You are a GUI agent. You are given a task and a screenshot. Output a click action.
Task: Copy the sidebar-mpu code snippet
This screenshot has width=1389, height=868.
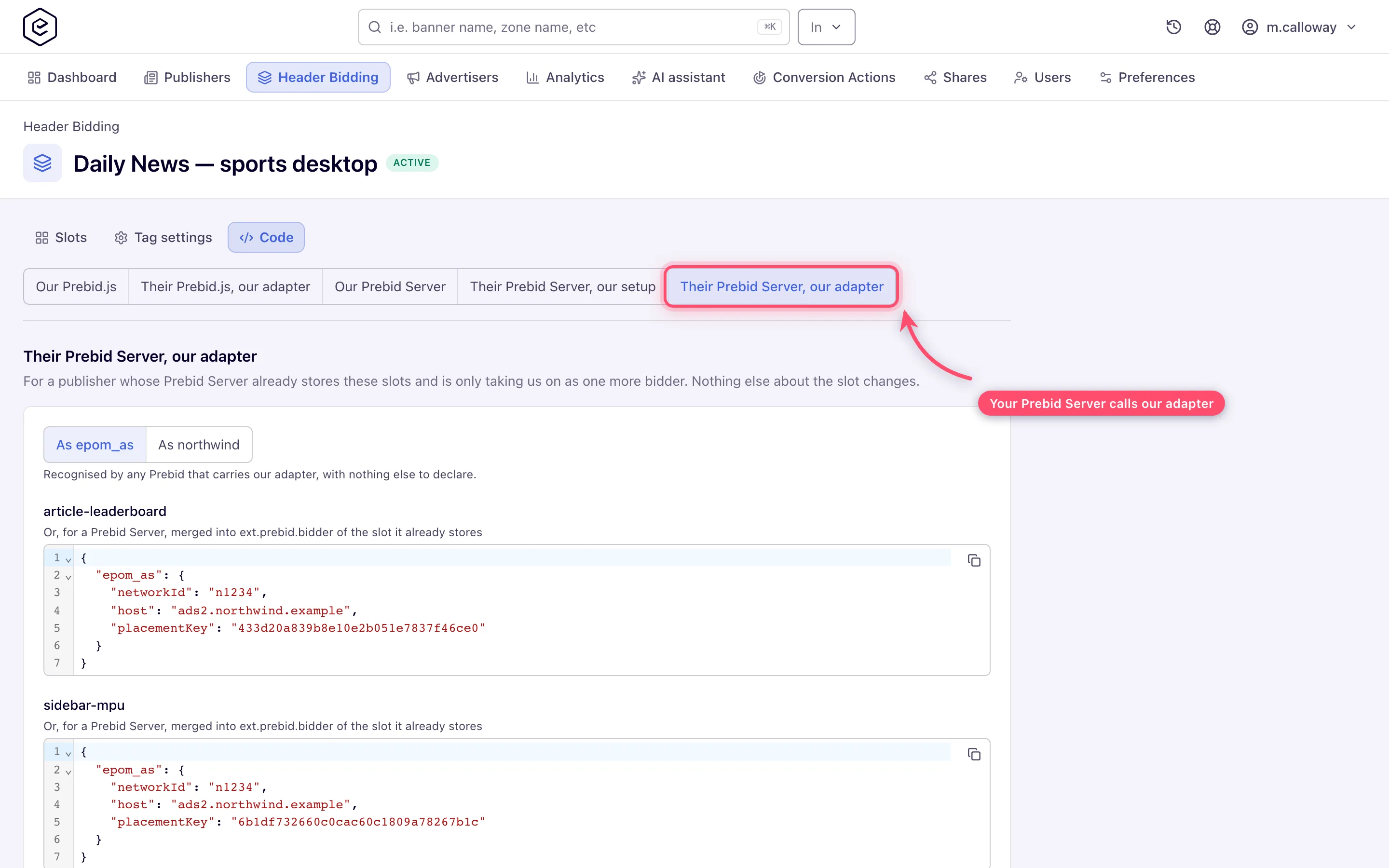click(974, 754)
